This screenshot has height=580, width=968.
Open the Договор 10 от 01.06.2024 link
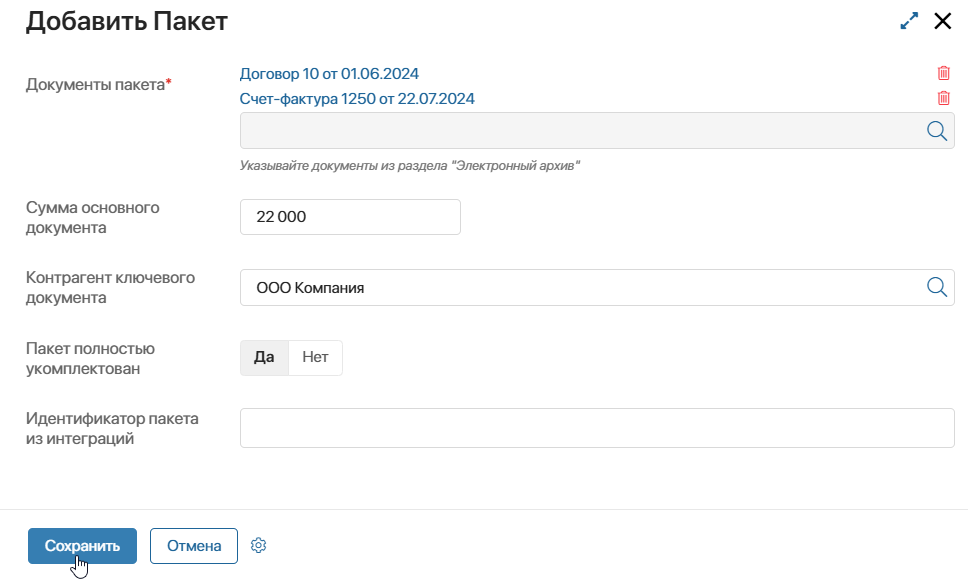pyautogui.click(x=329, y=73)
